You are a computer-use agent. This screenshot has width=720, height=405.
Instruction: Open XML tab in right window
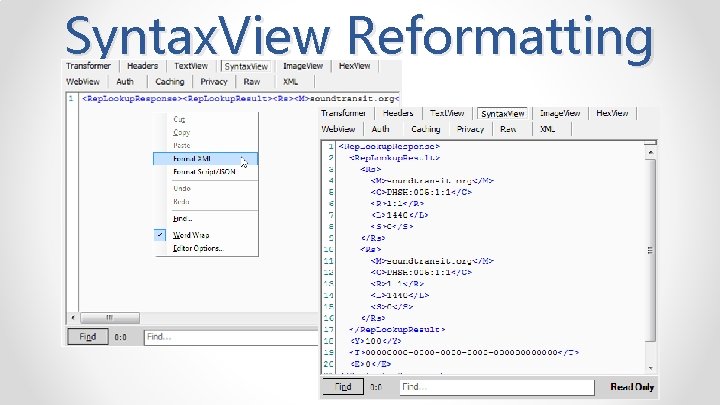547,129
